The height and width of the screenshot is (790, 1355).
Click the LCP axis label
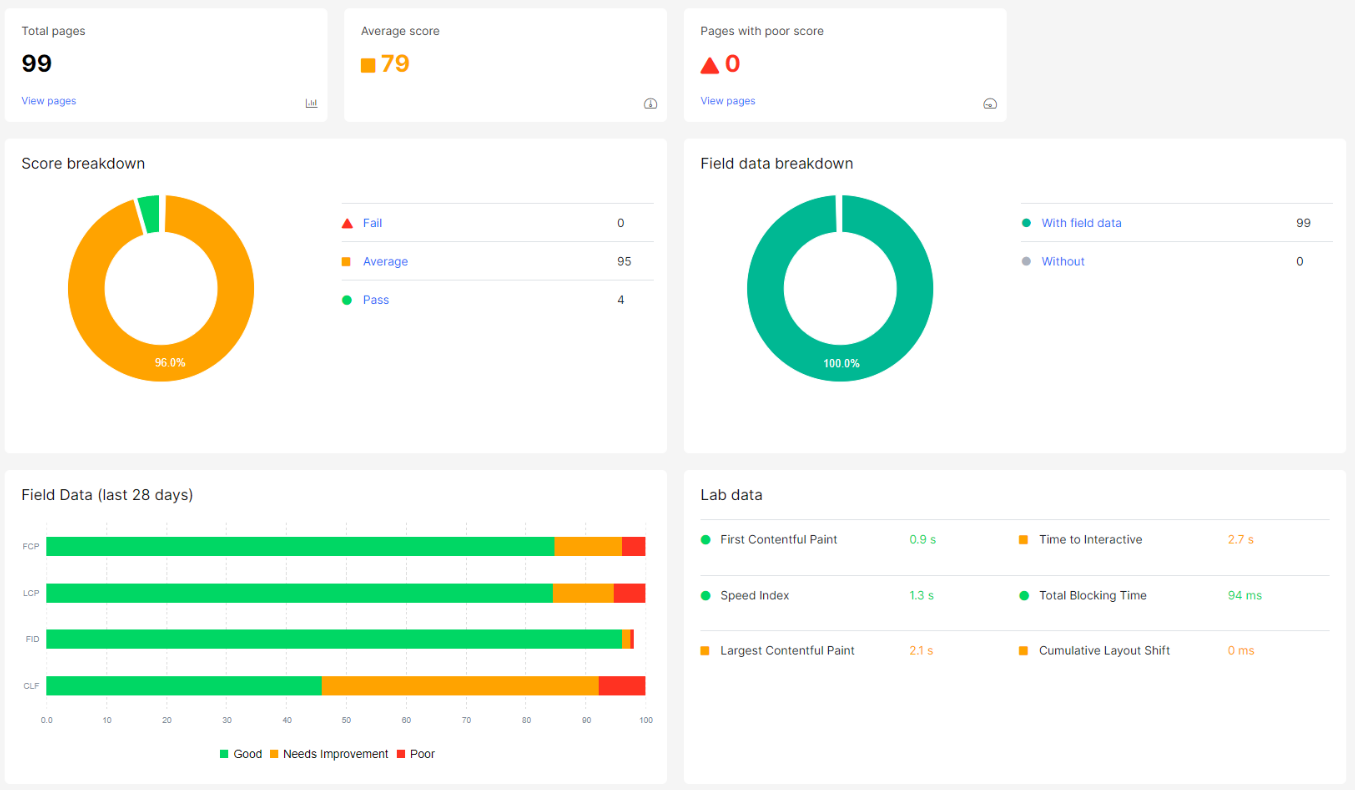[x=31, y=593]
